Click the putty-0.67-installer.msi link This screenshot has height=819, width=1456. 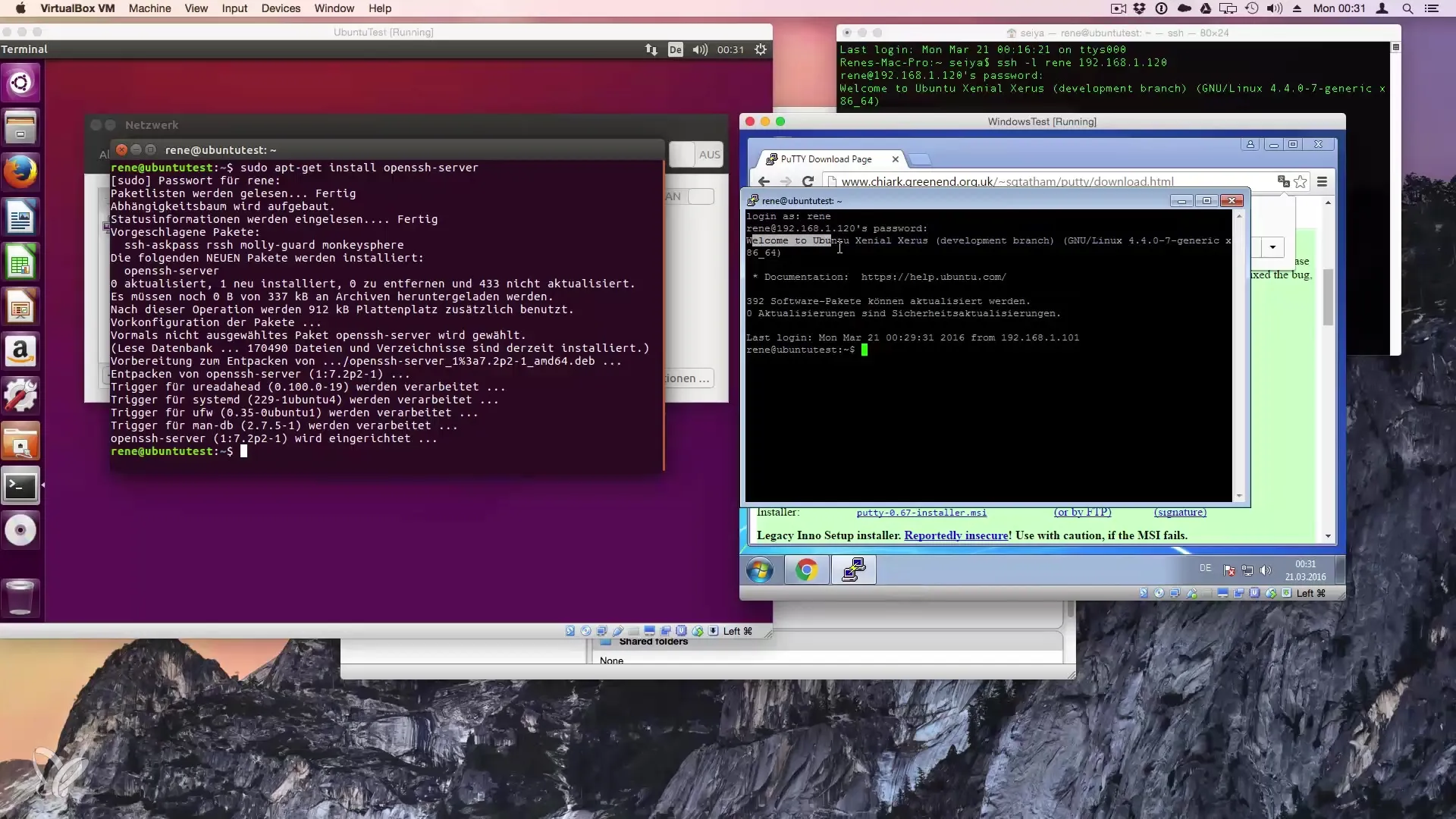point(921,513)
